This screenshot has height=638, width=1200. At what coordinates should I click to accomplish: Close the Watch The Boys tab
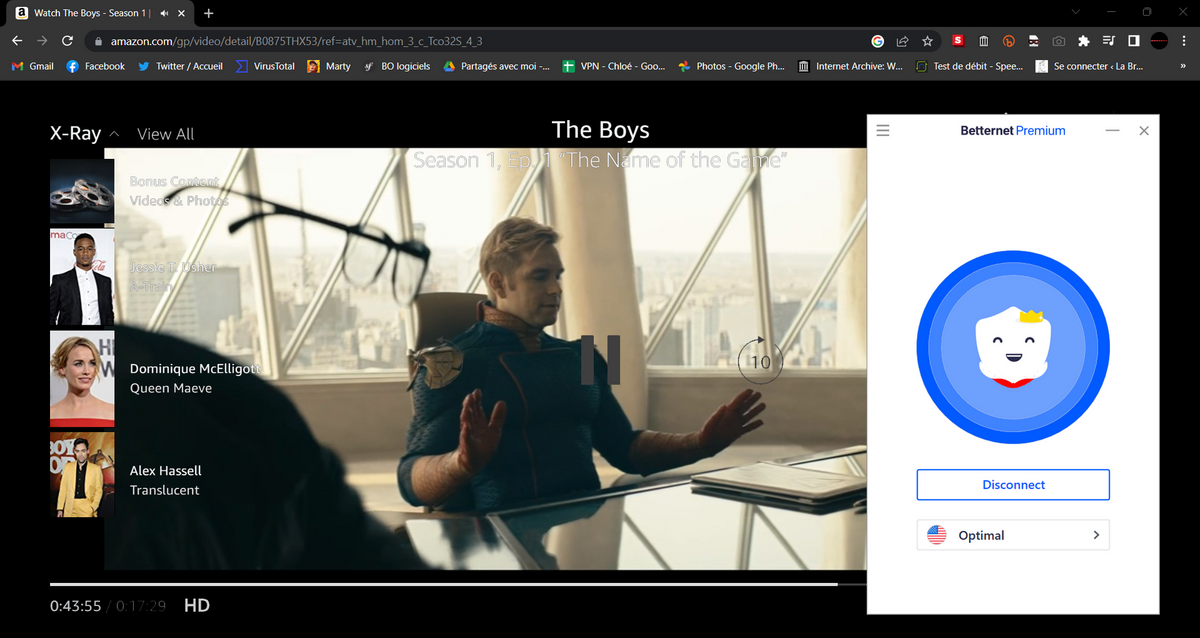181,13
